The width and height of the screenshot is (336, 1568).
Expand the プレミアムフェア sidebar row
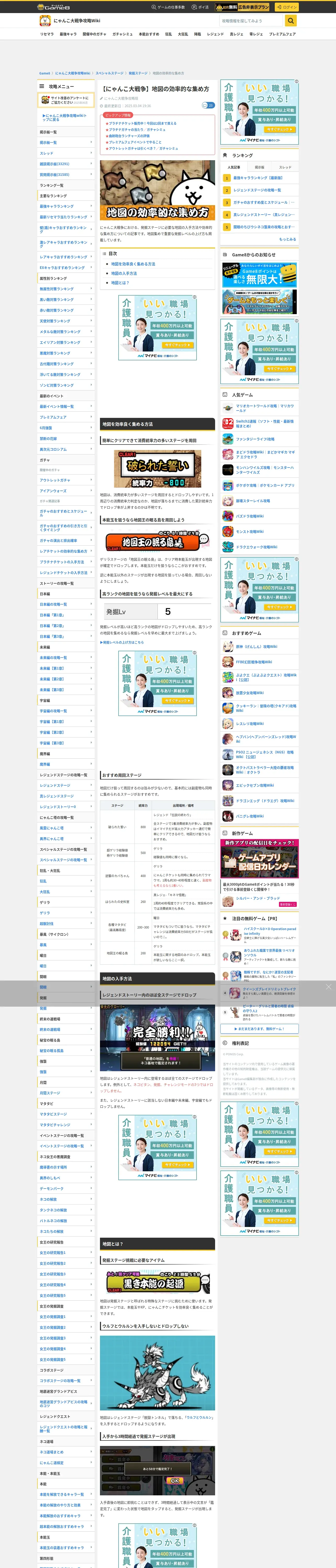66,417
